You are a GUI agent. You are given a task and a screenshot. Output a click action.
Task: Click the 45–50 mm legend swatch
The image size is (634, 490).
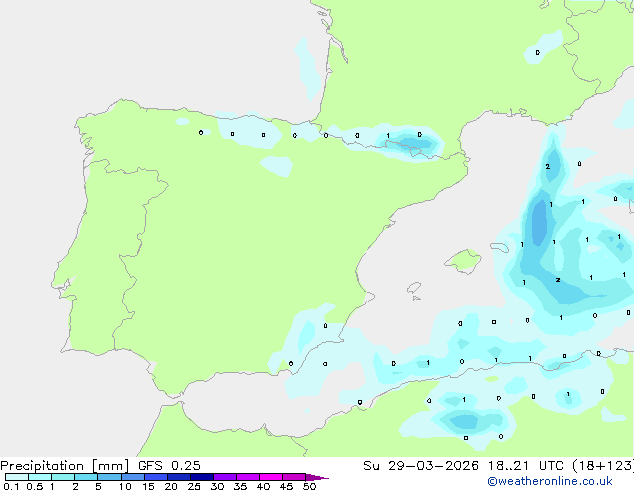294,477
